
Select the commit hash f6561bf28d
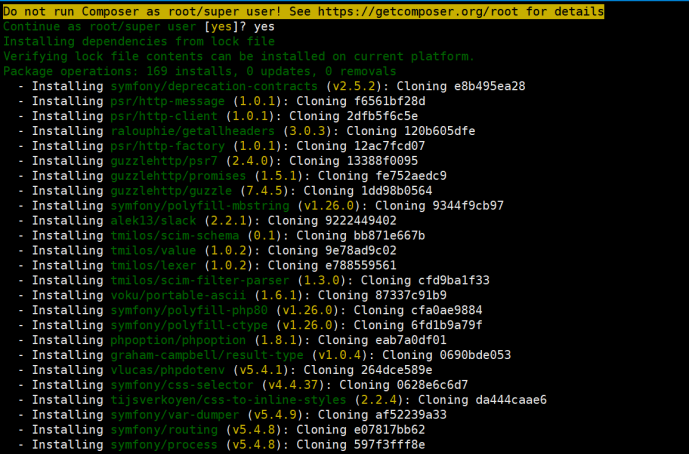coord(390,101)
